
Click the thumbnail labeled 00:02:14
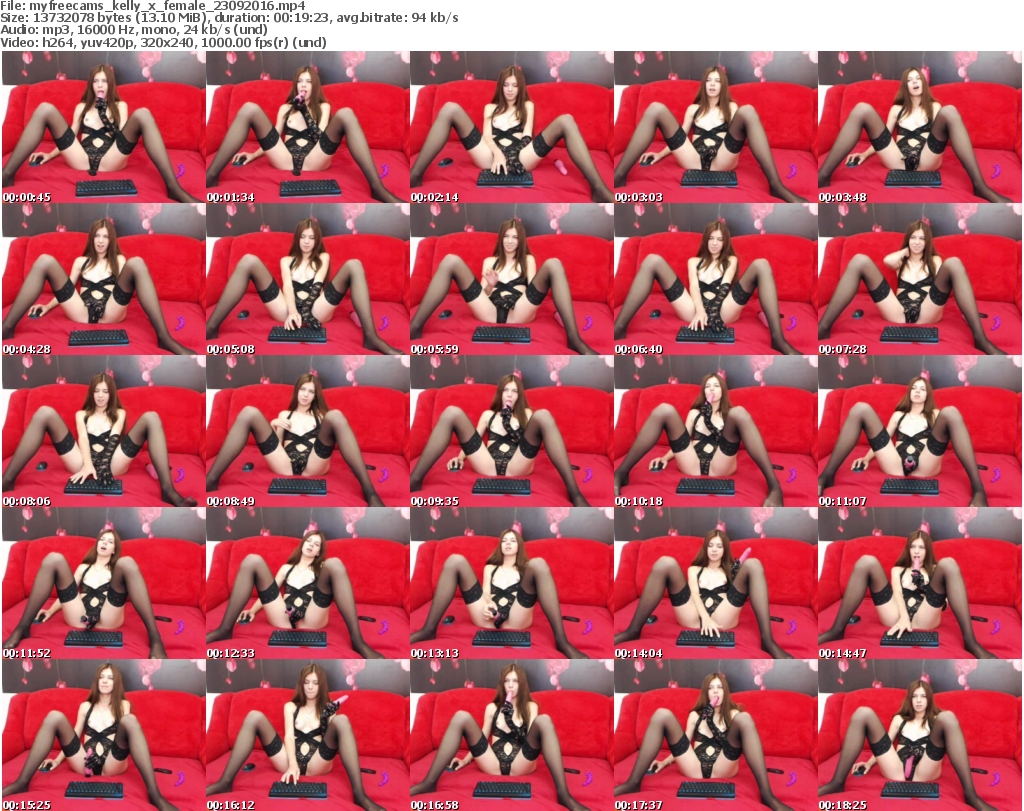(511, 127)
